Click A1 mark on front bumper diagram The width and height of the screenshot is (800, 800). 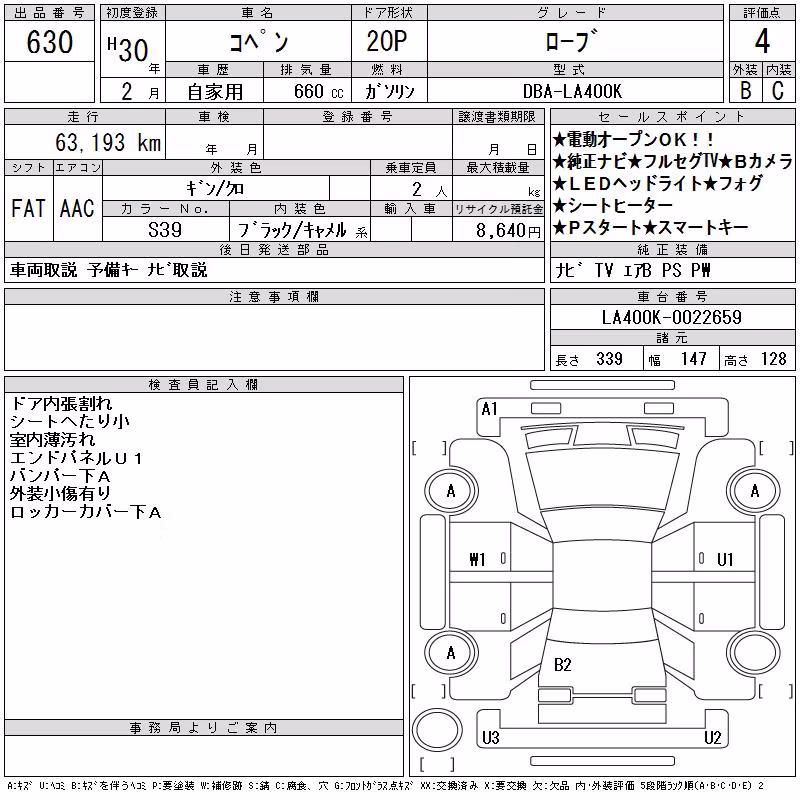coord(489,409)
